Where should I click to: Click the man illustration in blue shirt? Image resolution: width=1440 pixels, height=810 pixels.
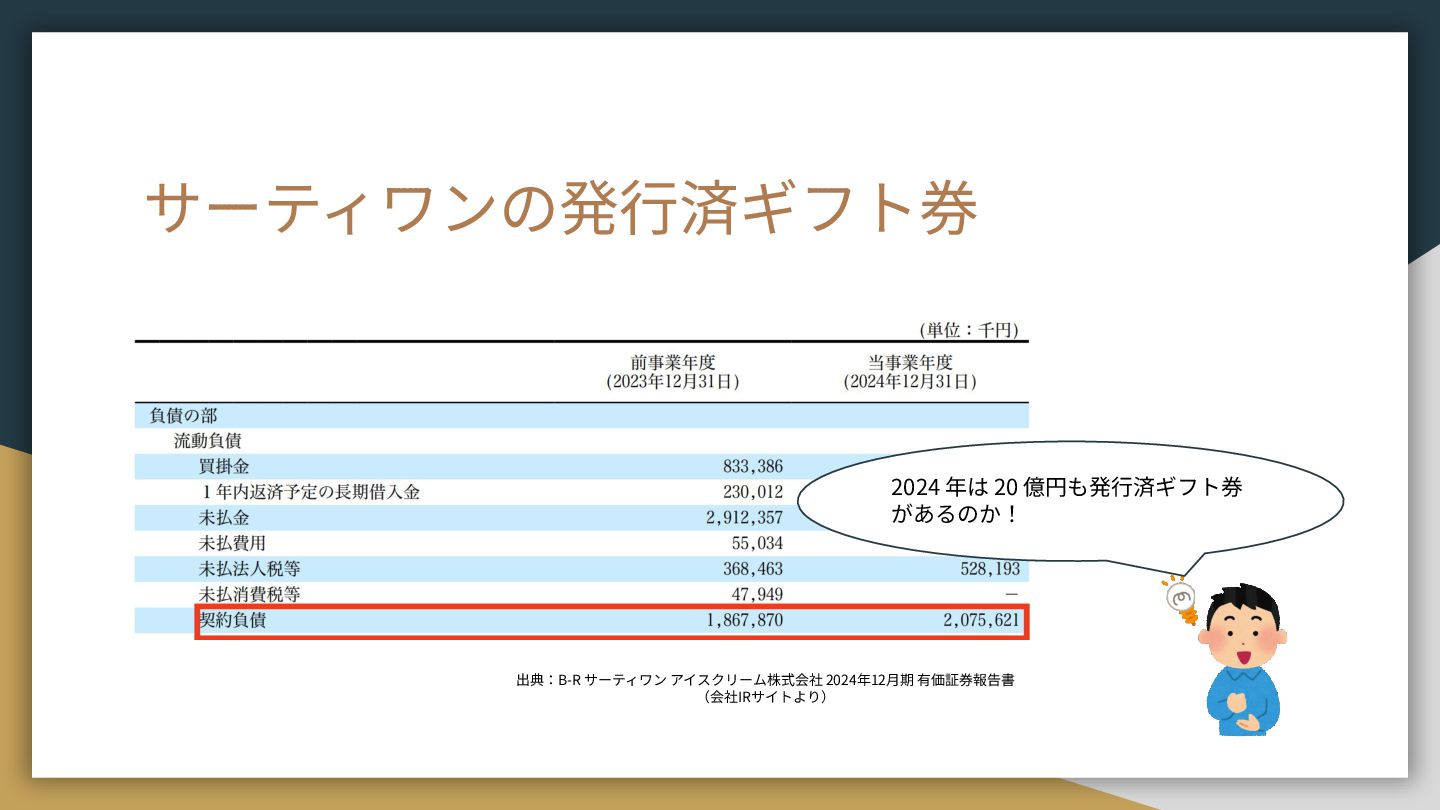click(x=1242, y=660)
